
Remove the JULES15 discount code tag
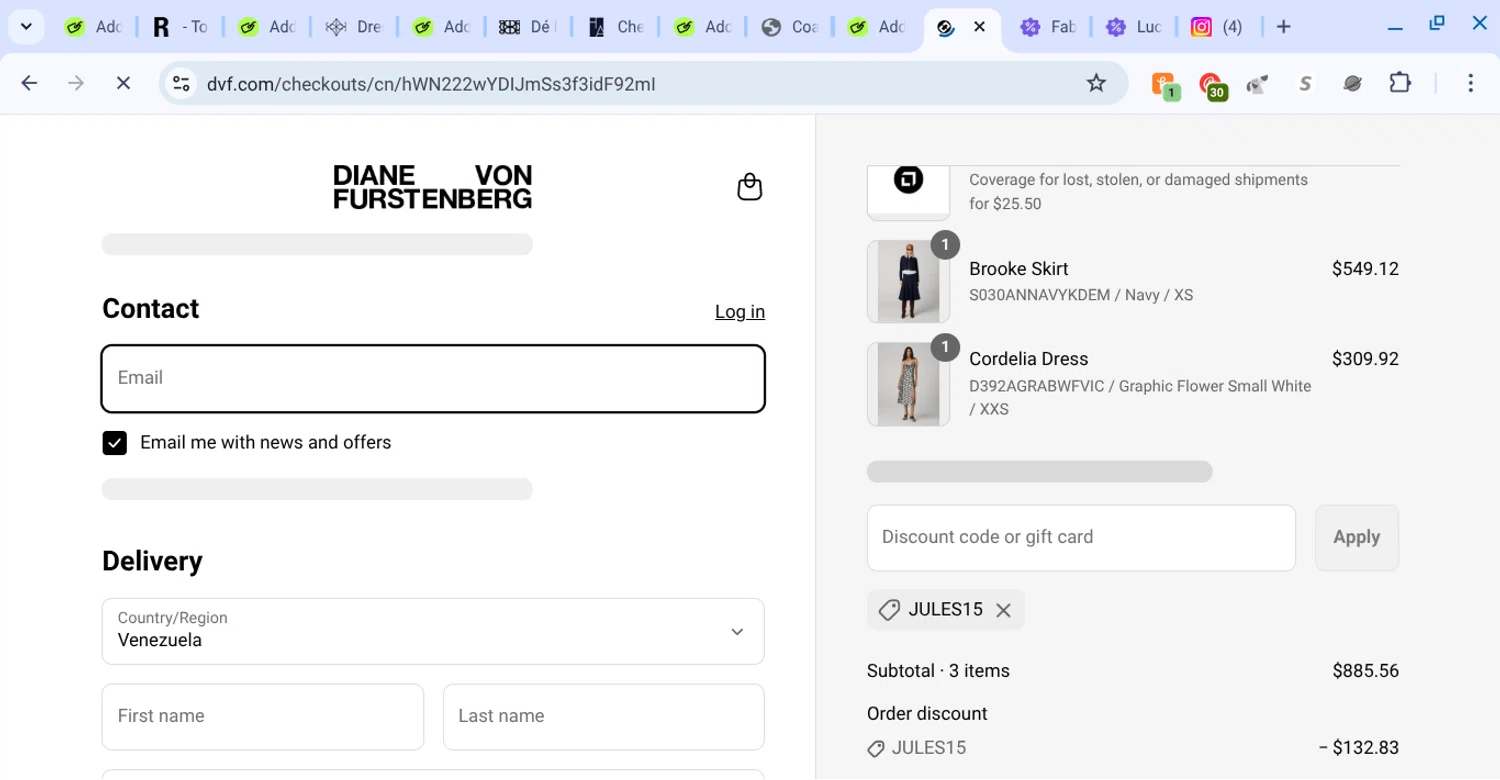[1003, 610]
